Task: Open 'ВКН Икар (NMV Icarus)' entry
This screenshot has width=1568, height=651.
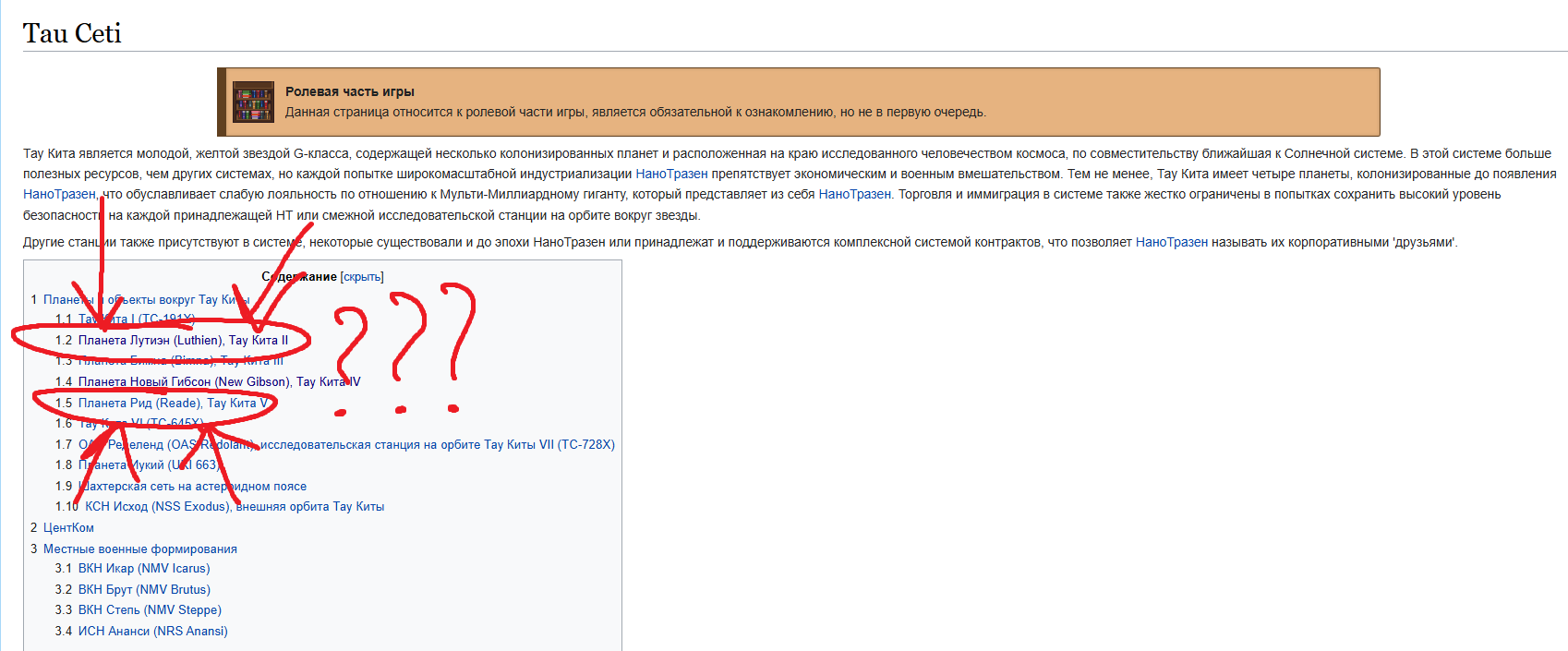Action: 143,569
